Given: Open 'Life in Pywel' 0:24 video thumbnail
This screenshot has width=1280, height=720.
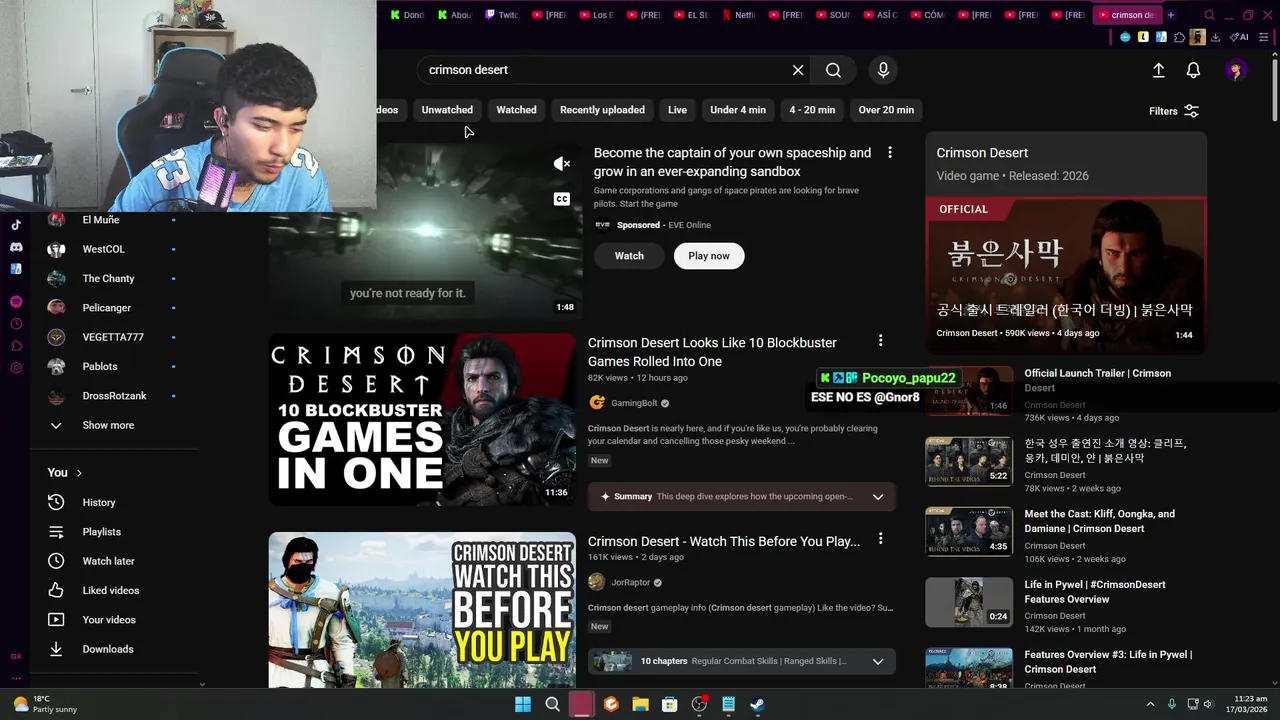Looking at the screenshot, I should 969,602.
